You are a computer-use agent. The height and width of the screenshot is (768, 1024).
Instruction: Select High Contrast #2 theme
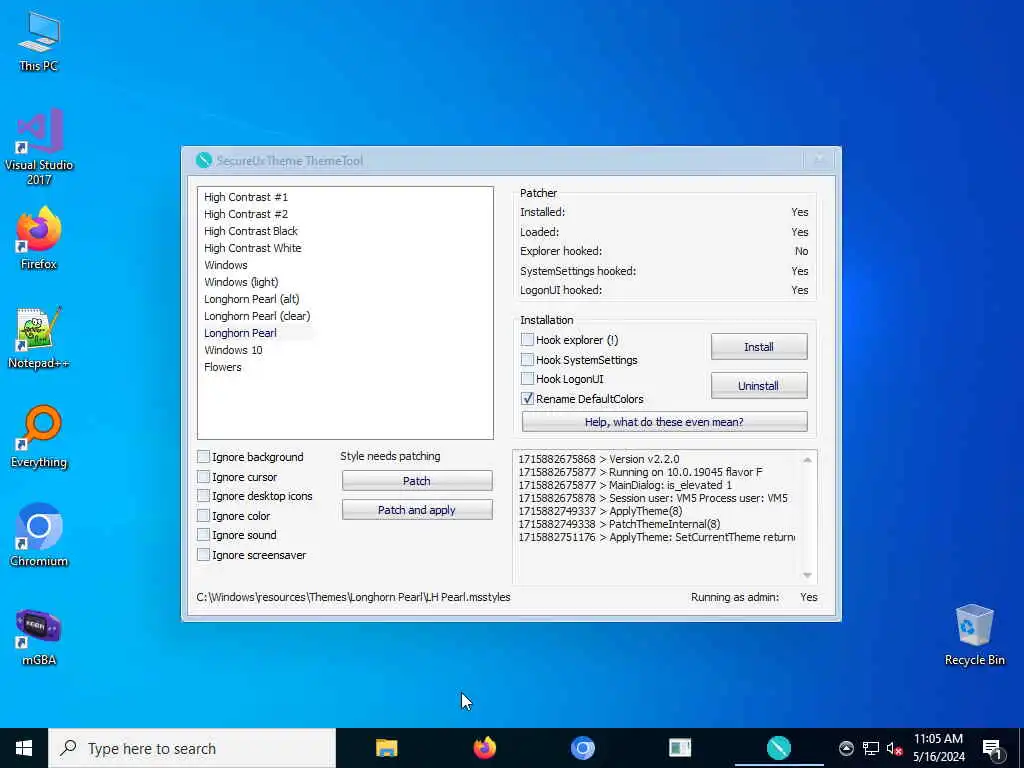click(246, 214)
